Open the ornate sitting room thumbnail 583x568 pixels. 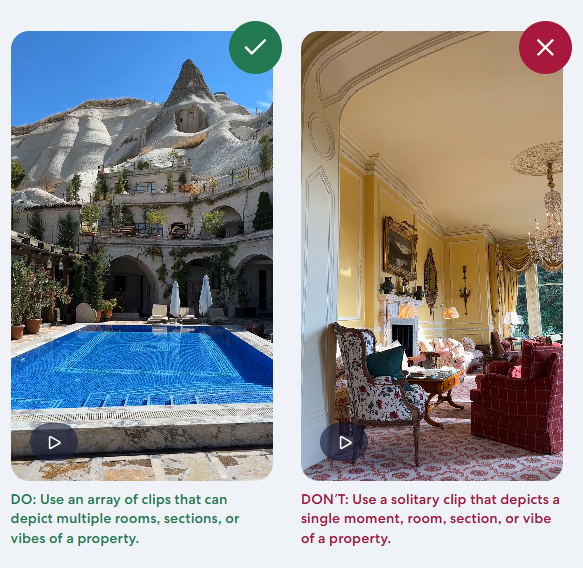(x=432, y=256)
